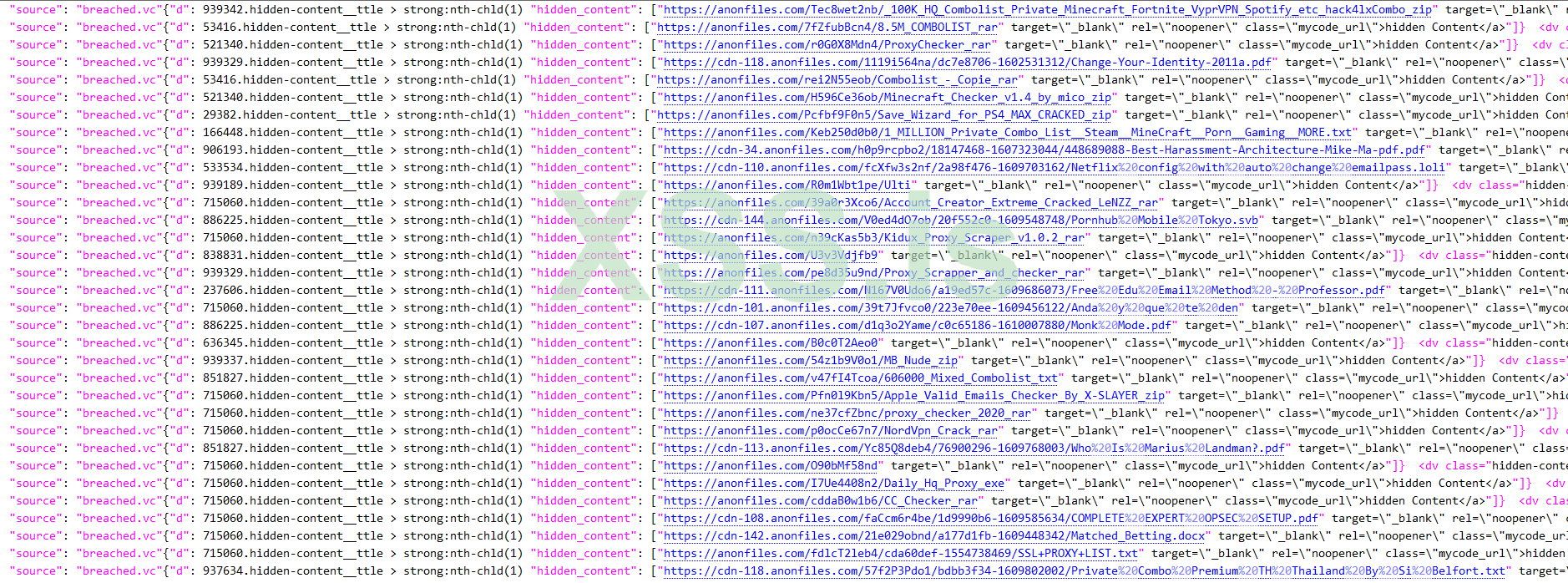Image resolution: width=1568 pixels, height=583 pixels.
Task: Open the anonfiles.com/O90bMf58nd link
Action: click(771, 466)
